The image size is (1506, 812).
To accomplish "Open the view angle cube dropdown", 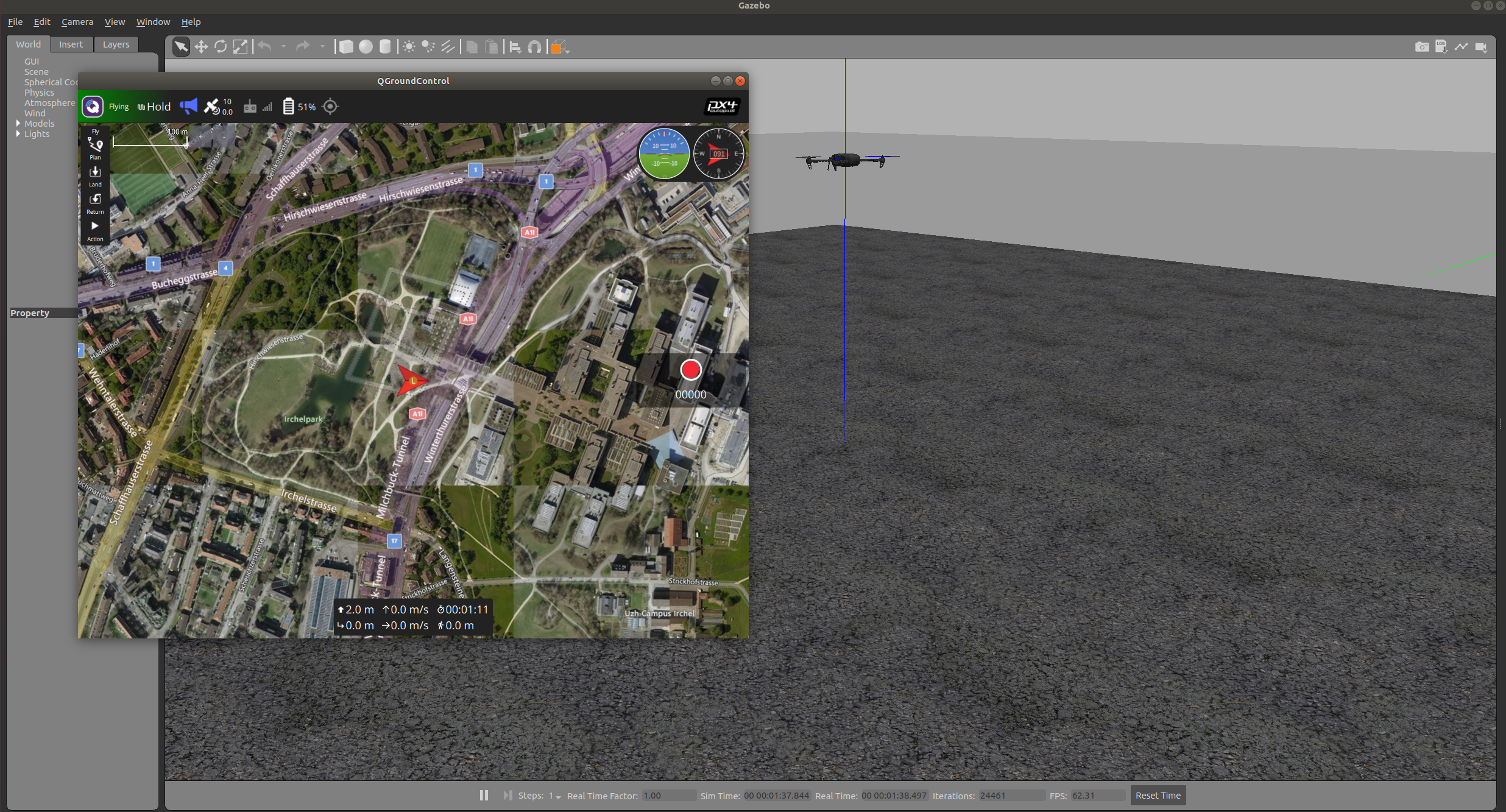I will tap(560, 47).
